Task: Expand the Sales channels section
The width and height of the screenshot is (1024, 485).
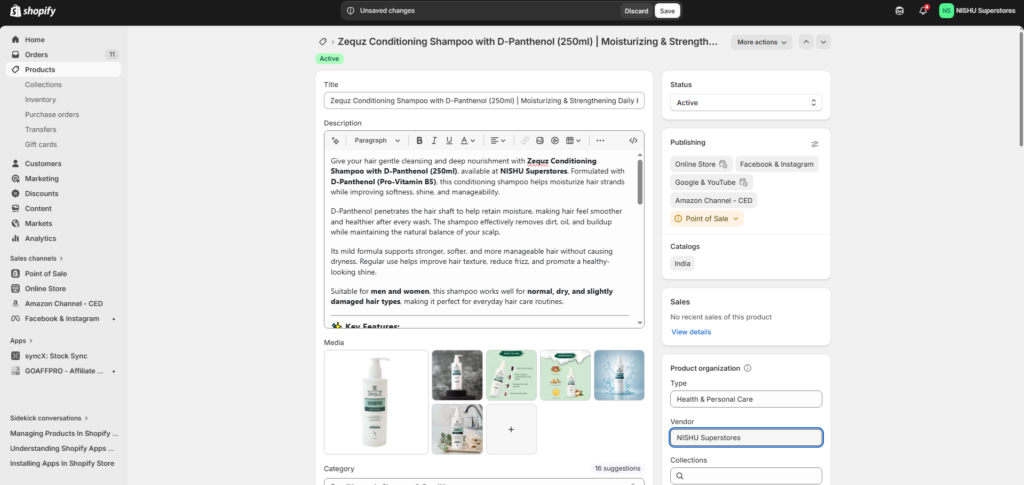Action: [x=37, y=258]
